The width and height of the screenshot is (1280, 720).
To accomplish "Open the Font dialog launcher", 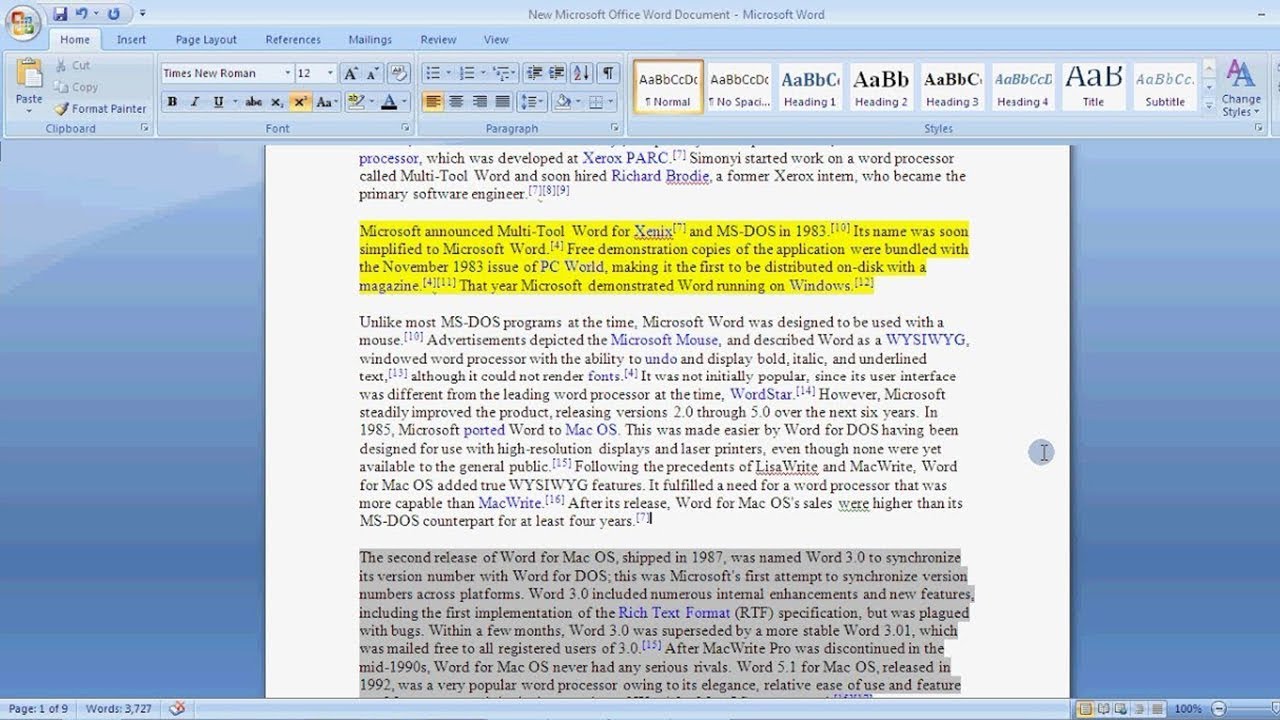I will click(x=405, y=129).
